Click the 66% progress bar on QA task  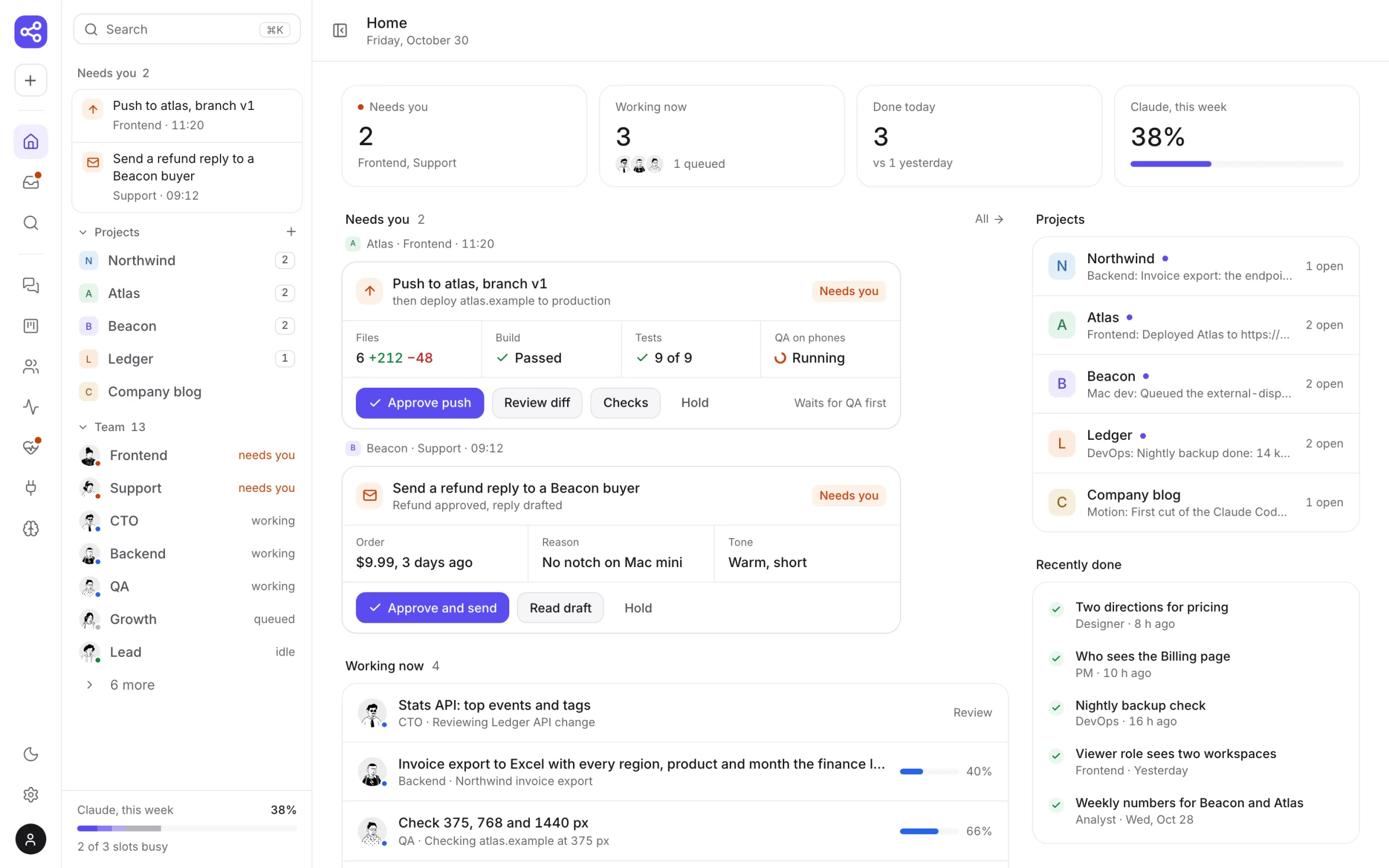[x=929, y=831]
